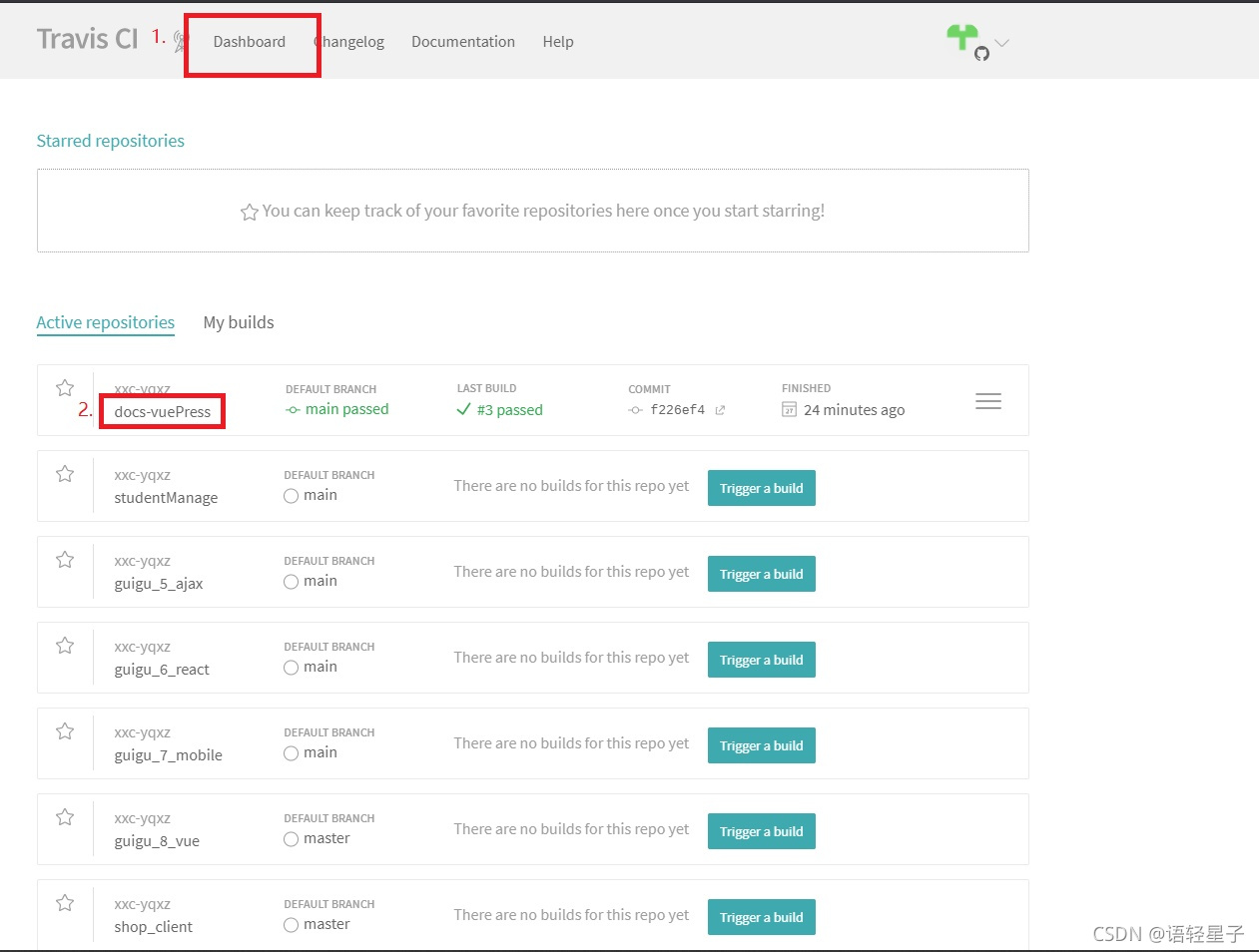Star the studentManage repository
1259x952 pixels.
click(x=65, y=473)
